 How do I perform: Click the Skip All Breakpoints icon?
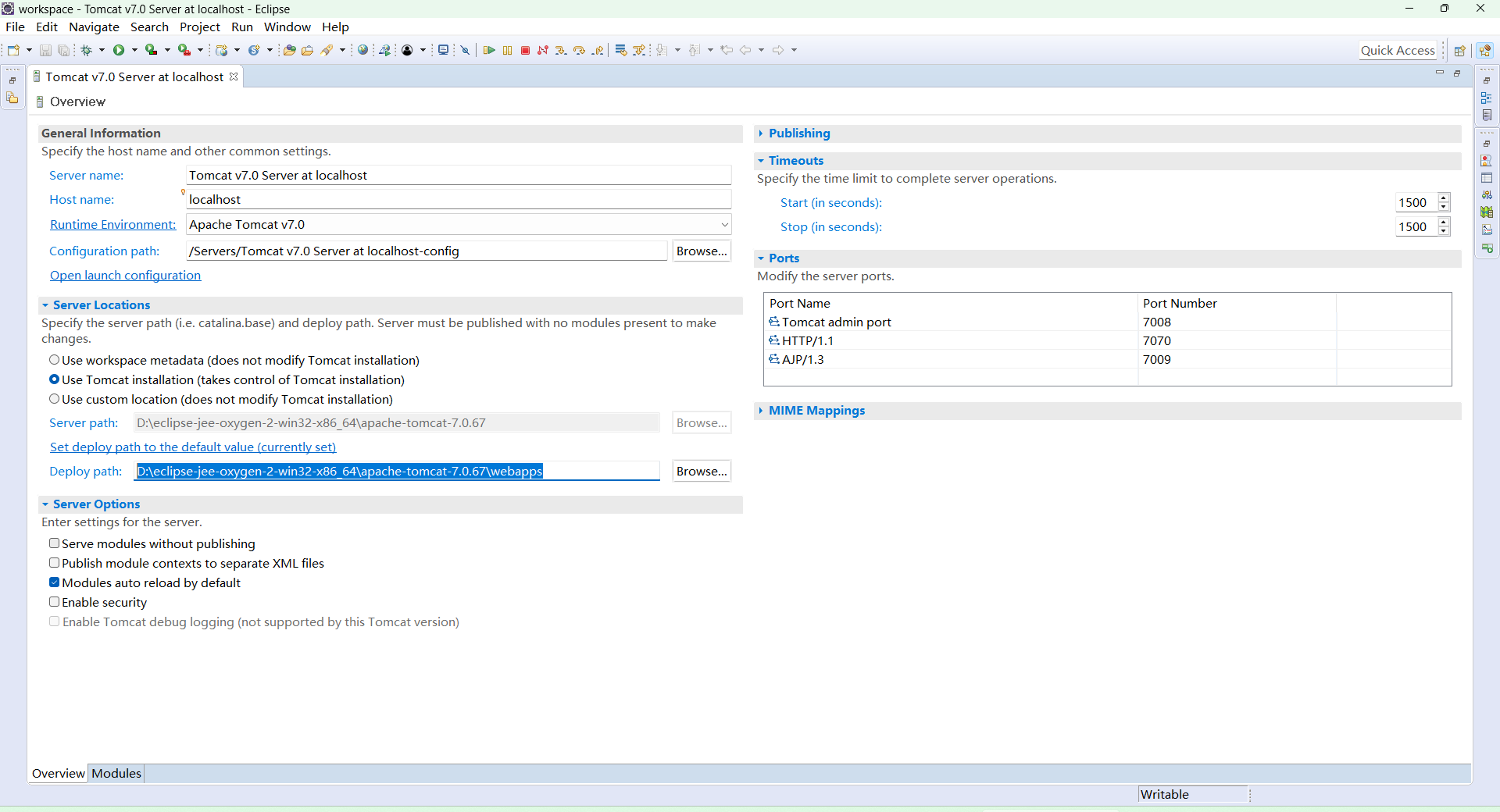[x=465, y=50]
